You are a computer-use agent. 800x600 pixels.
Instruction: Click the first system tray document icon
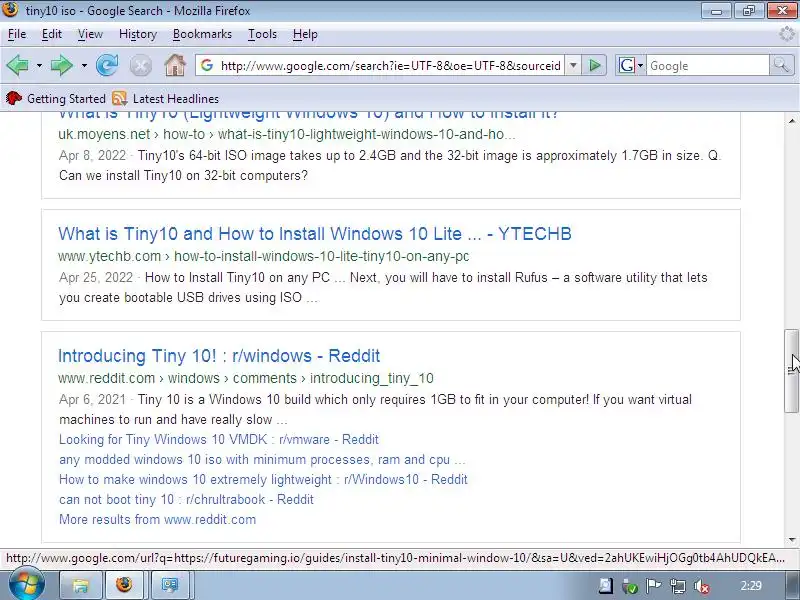[x=606, y=586]
